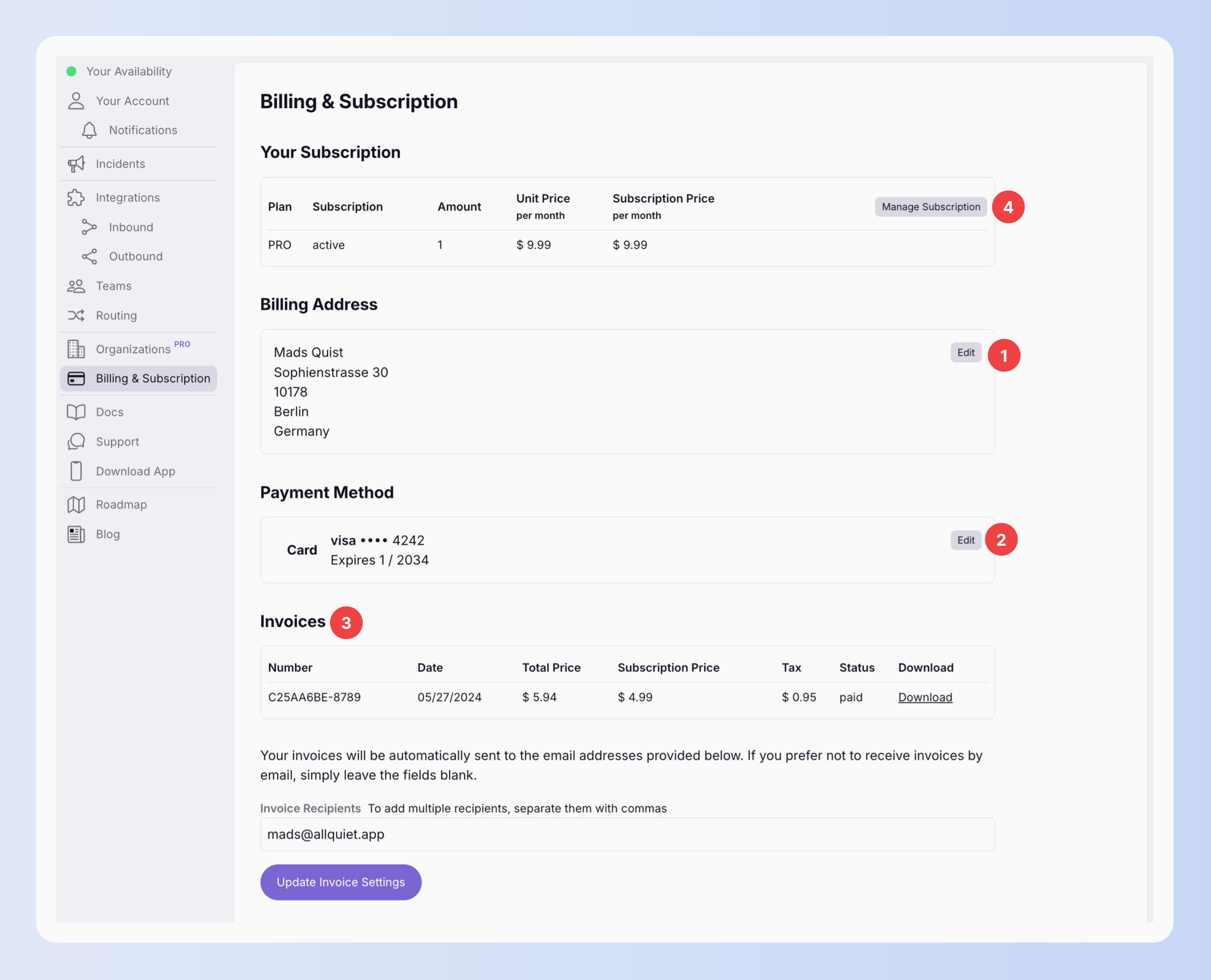
Task: Click the Routing shuffle icon
Action: [76, 315]
